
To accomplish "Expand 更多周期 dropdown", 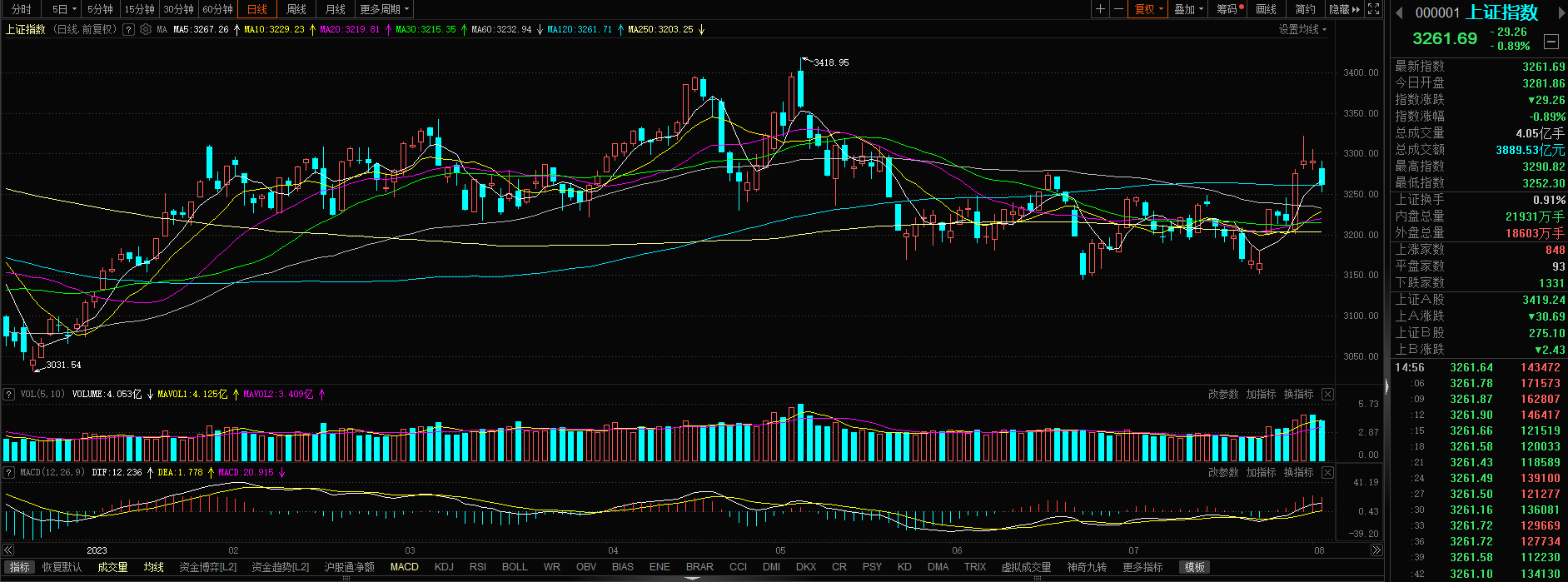I will [x=384, y=9].
